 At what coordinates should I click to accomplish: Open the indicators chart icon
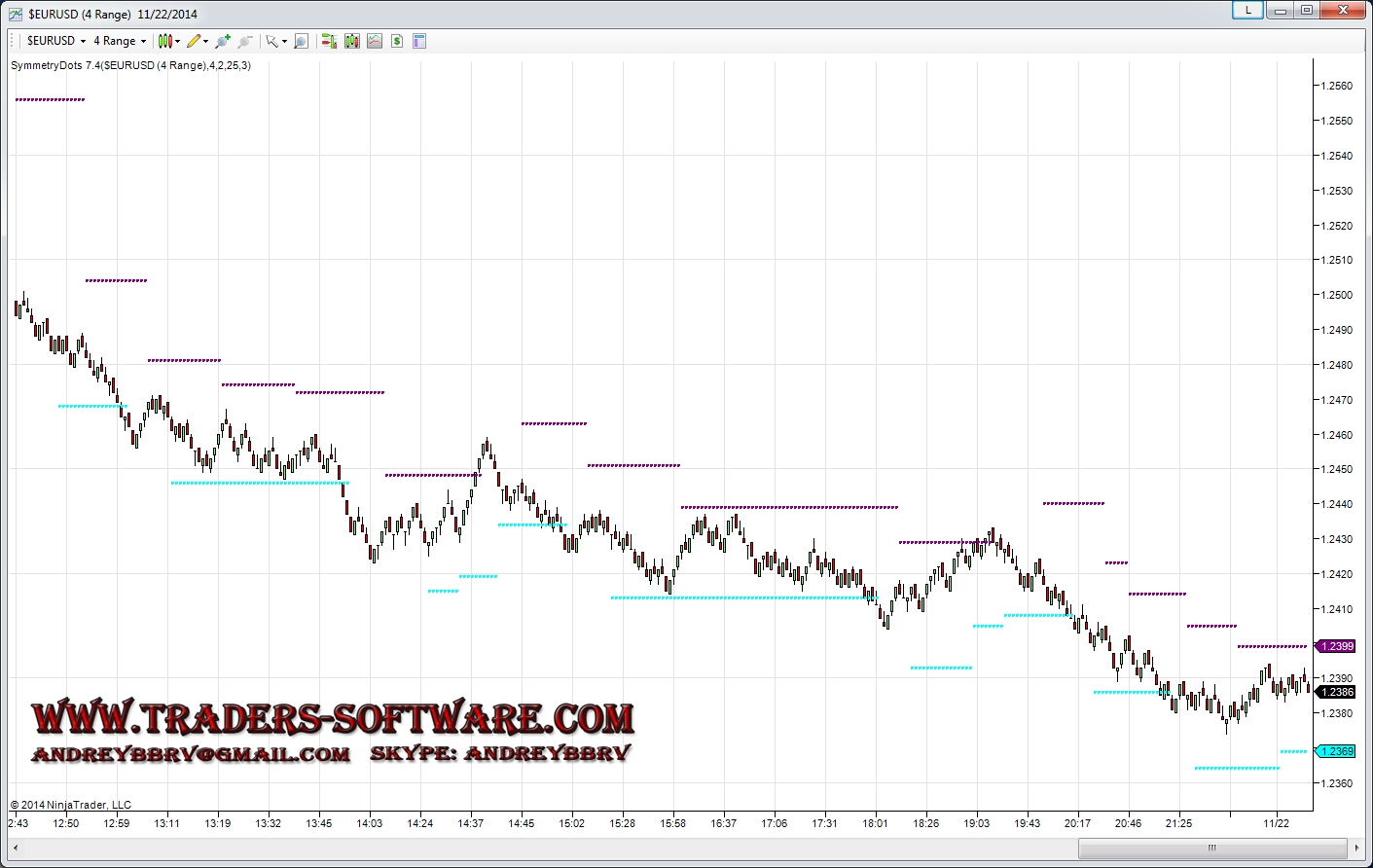(375, 41)
